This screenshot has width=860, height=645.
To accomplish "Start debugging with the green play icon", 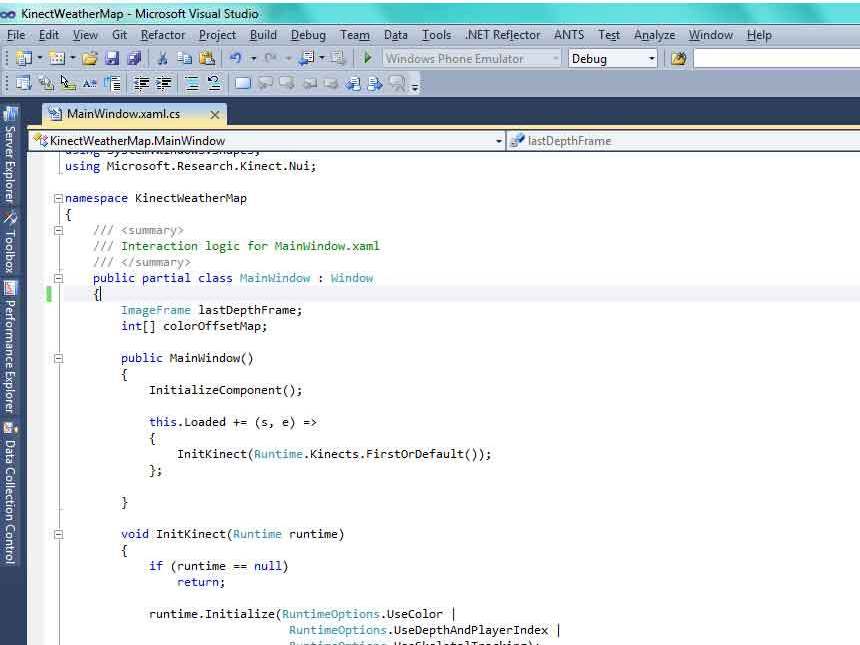I will pos(367,58).
